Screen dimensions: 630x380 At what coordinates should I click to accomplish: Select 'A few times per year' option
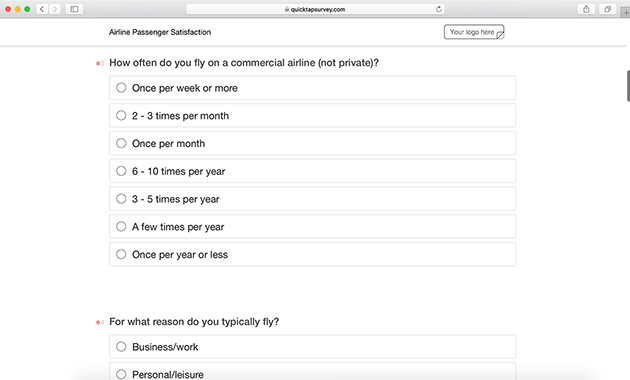point(313,226)
